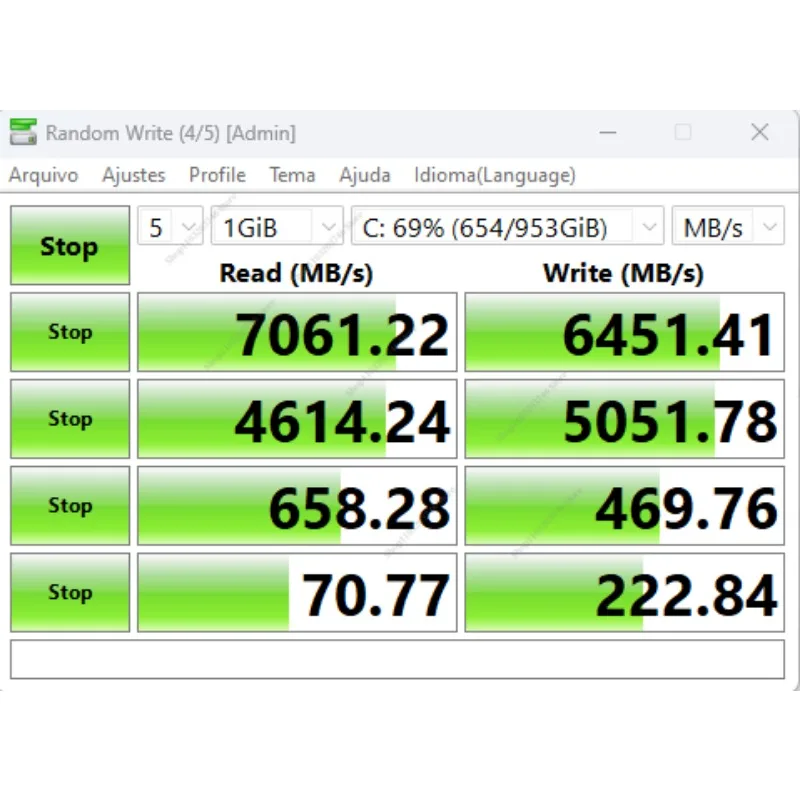
Task: Click the 658.28 read result
Action: click(x=297, y=506)
